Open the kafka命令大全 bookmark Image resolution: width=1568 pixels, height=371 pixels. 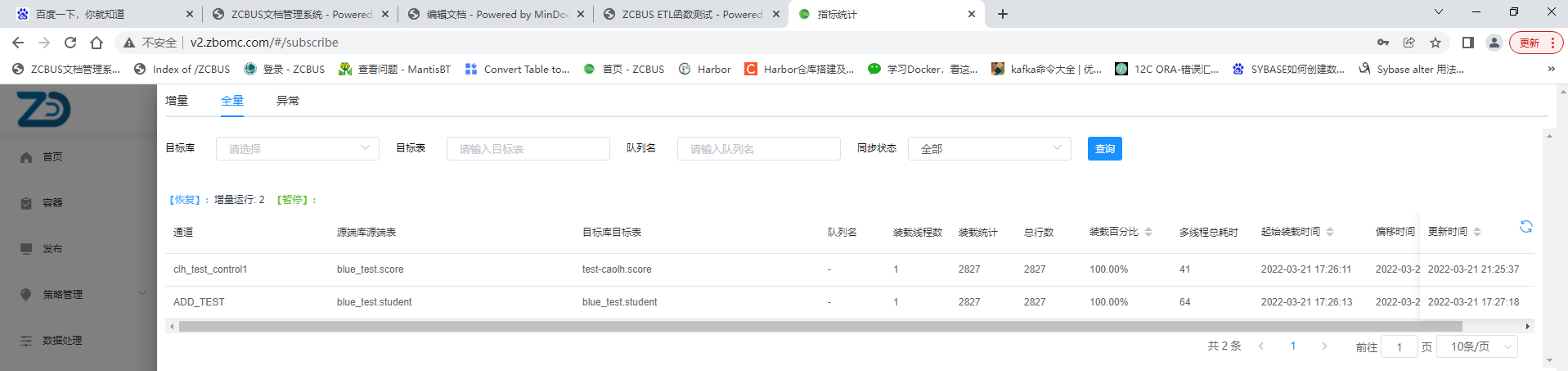(x=1046, y=69)
